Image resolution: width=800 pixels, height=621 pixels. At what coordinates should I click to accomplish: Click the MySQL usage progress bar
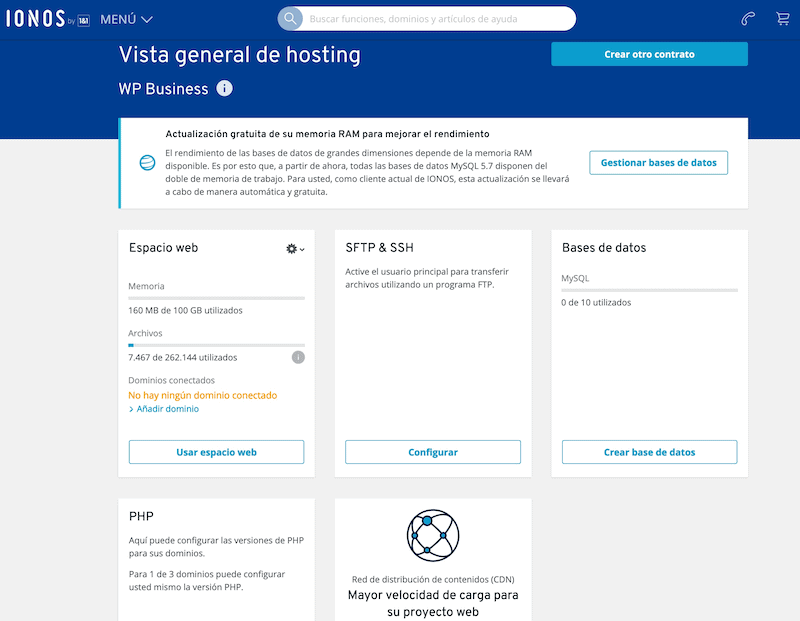[x=649, y=290]
